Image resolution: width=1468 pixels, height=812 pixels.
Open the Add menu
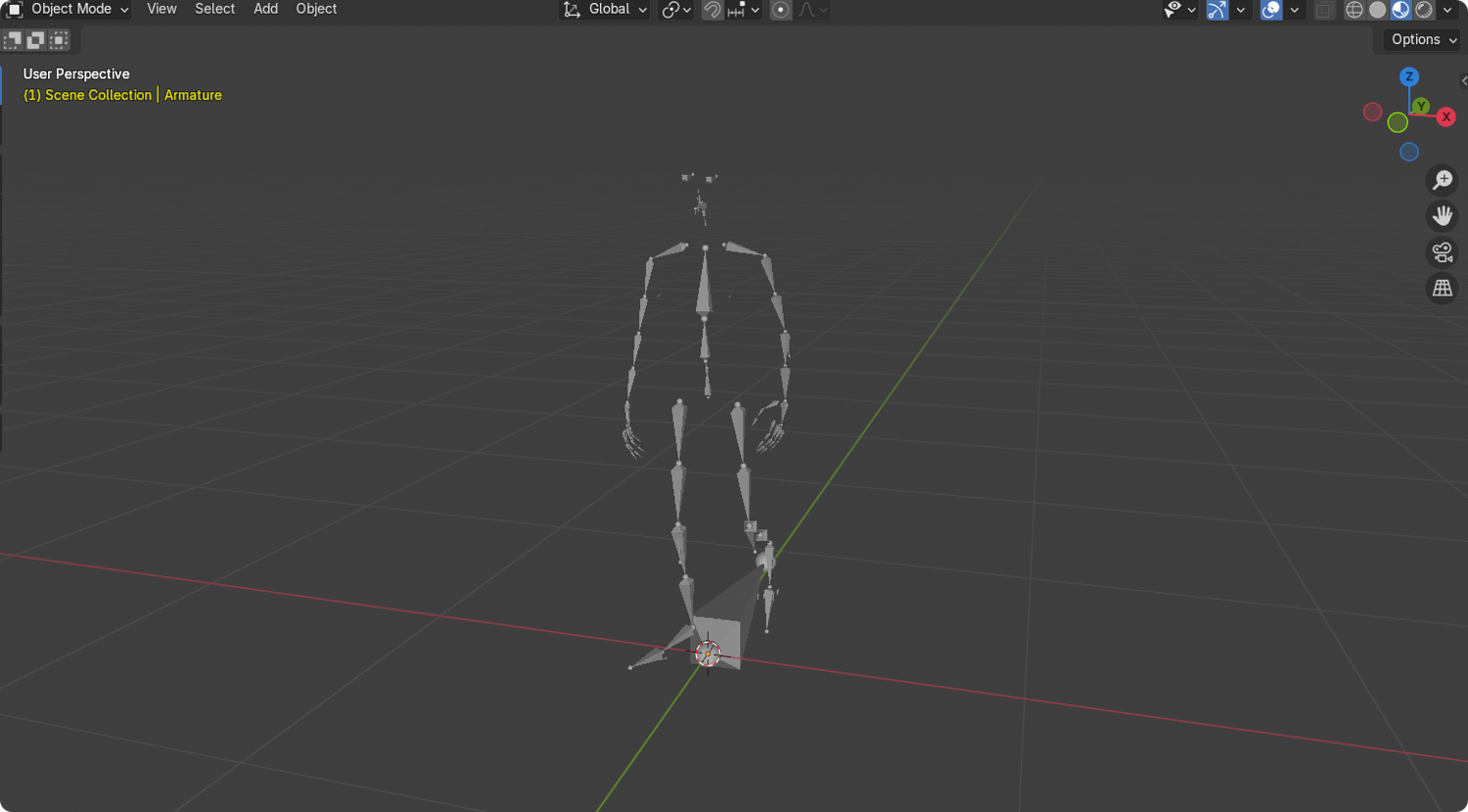[265, 9]
